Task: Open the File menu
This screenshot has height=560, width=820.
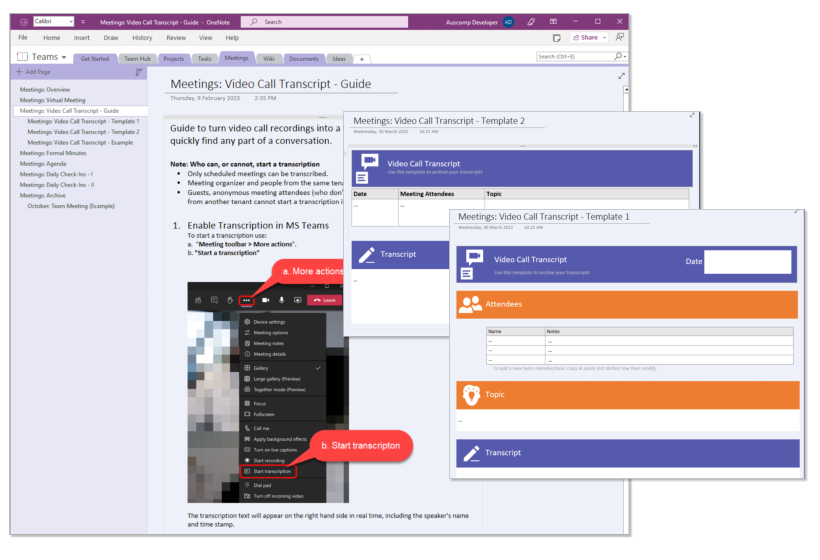Action: pos(23,38)
